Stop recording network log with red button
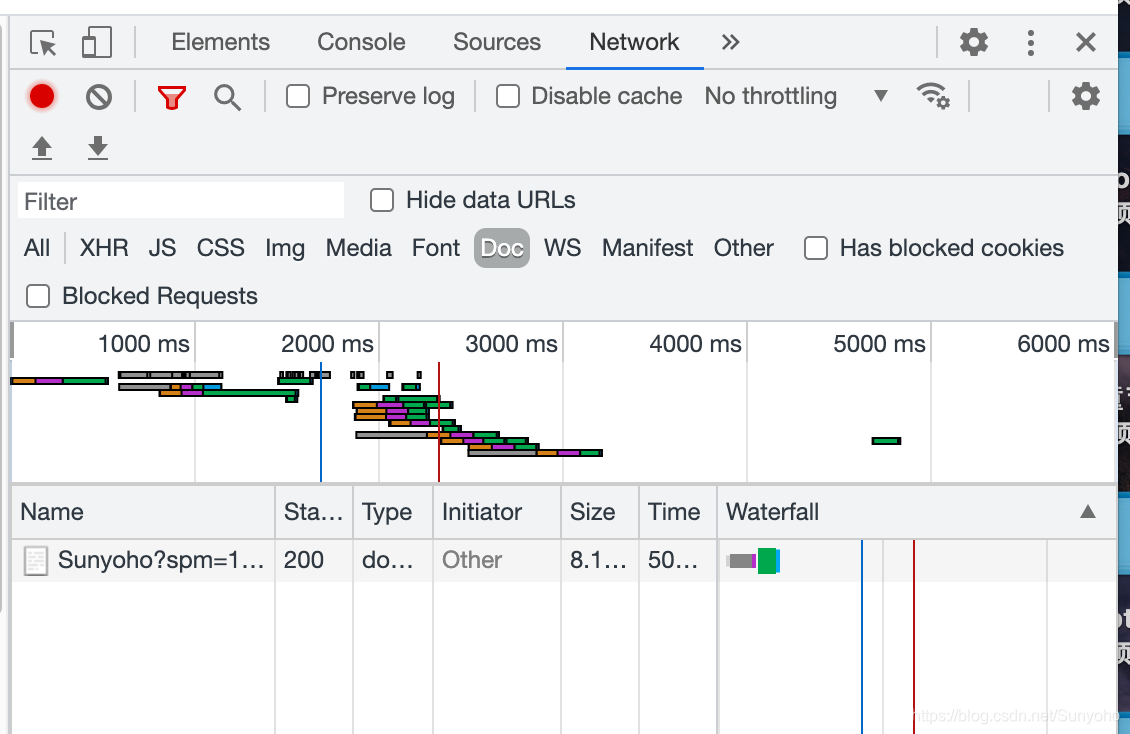1130x734 pixels. pos(42,97)
